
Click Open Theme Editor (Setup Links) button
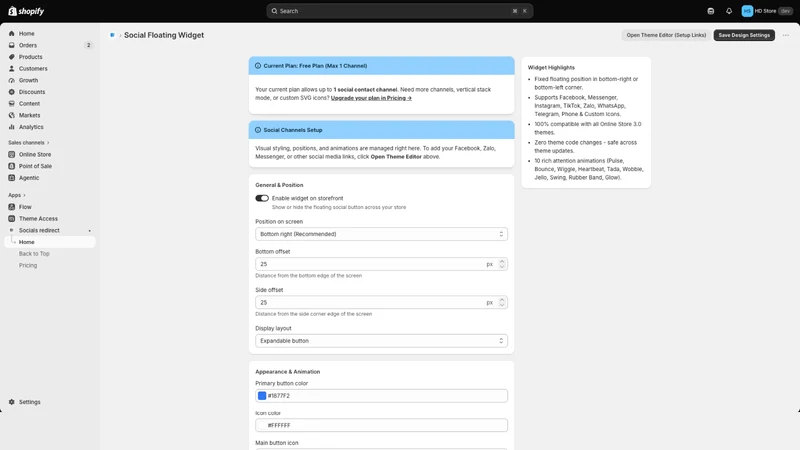coord(666,35)
